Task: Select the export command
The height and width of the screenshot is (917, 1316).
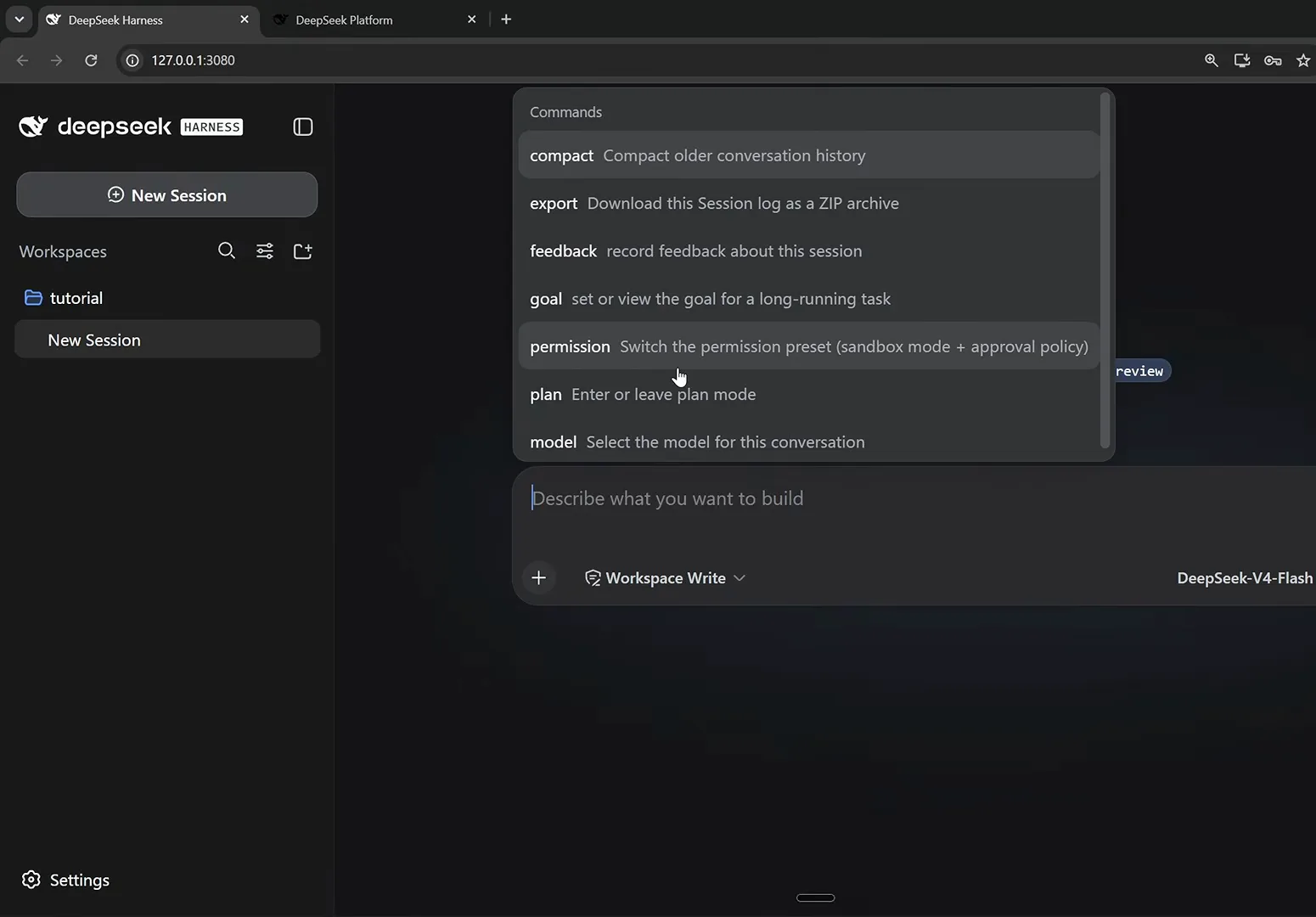Action: pyautogui.click(x=809, y=203)
